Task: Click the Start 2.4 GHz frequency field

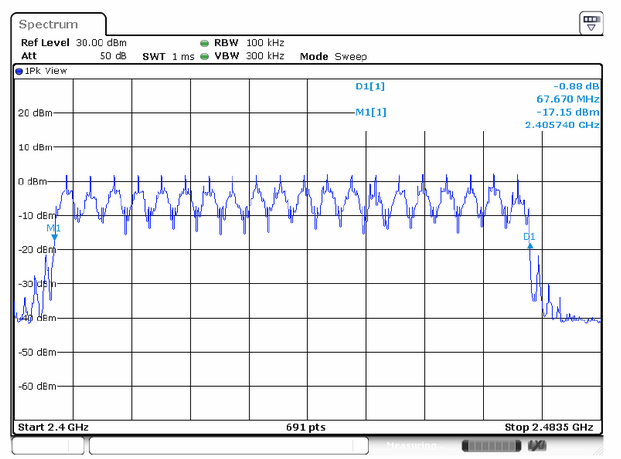Action: (x=54, y=428)
